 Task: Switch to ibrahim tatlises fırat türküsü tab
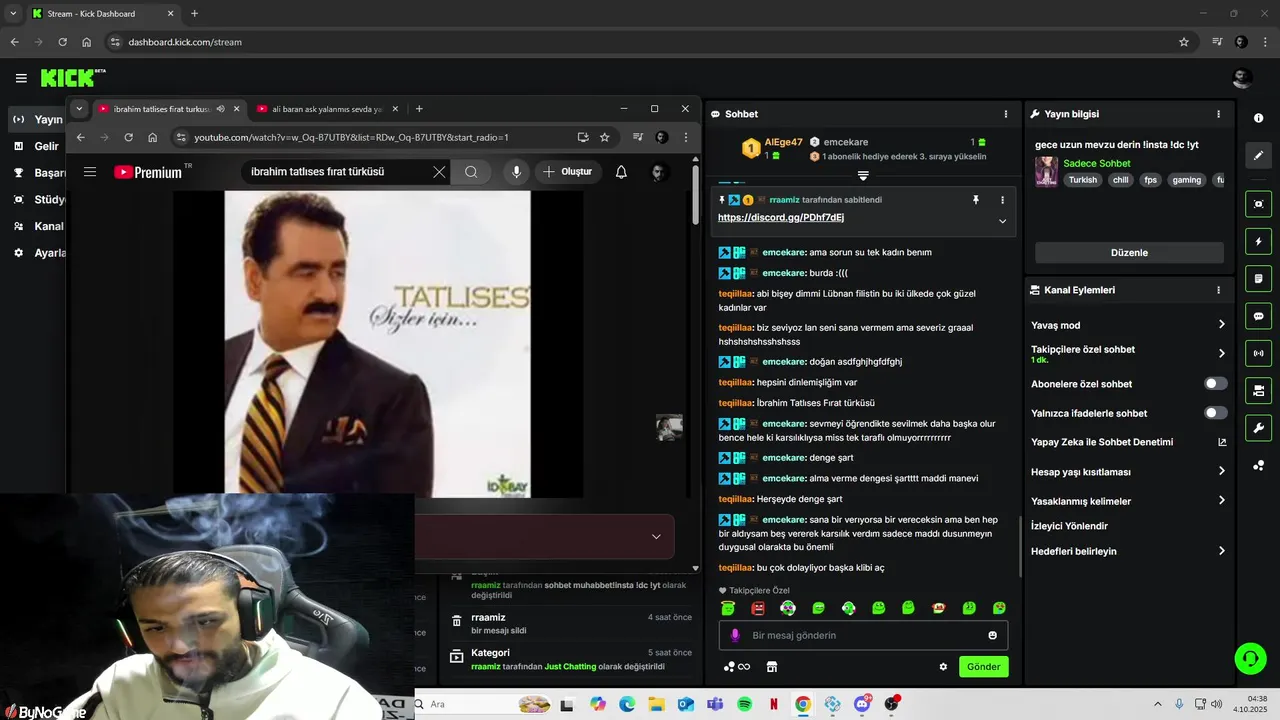pyautogui.click(x=169, y=109)
